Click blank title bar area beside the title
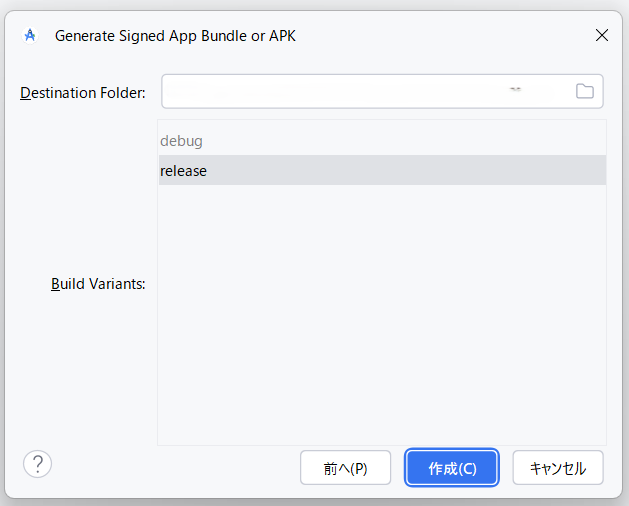 [440, 36]
